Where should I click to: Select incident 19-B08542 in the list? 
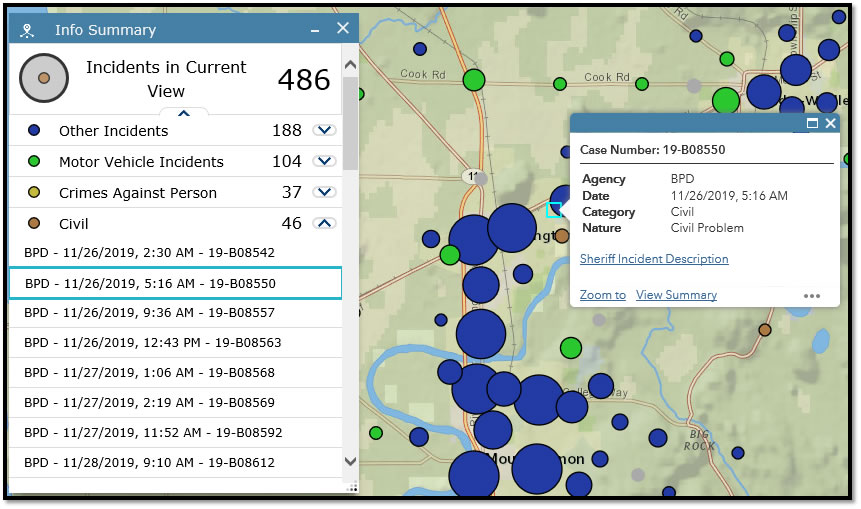(175, 253)
